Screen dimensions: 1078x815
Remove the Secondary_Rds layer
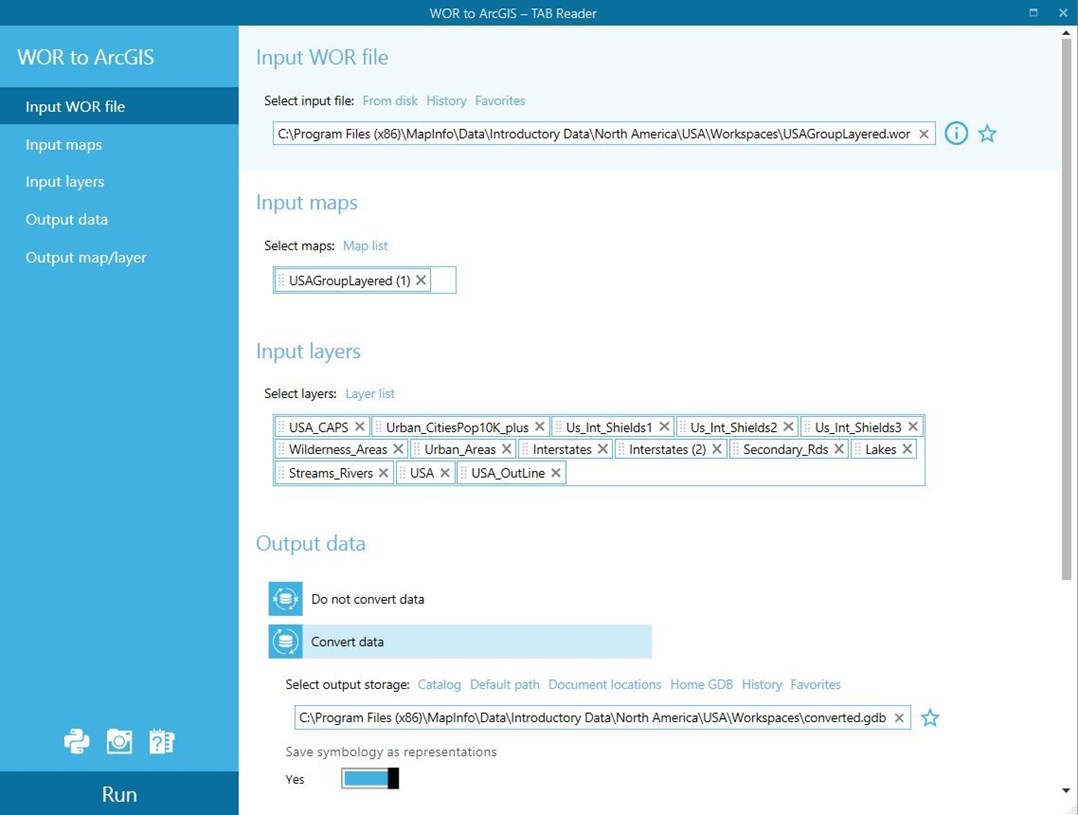click(x=839, y=449)
